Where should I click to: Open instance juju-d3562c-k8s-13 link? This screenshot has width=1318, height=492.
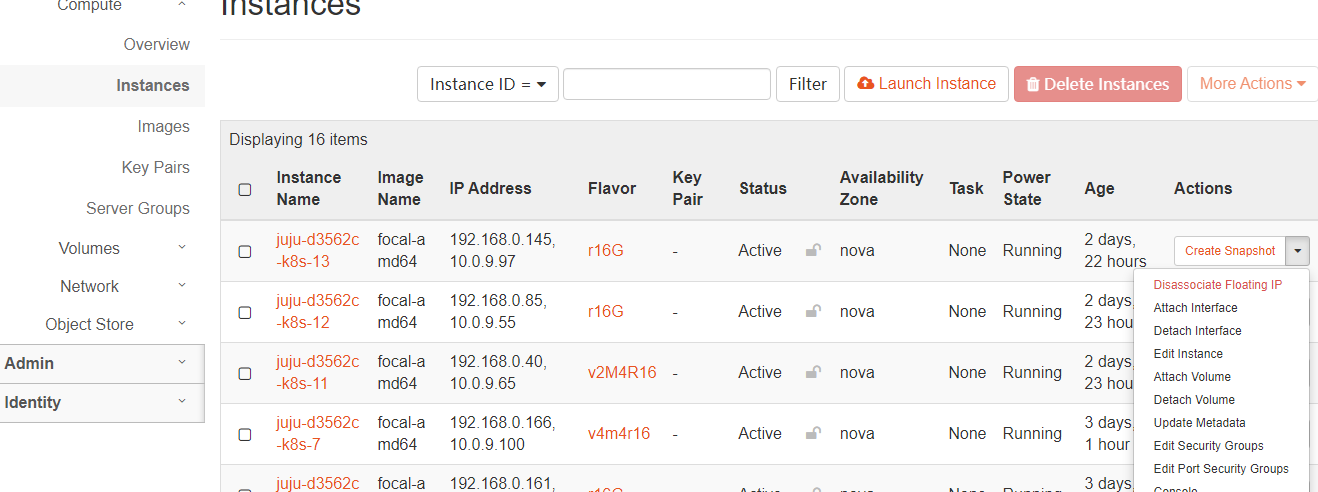[318, 251]
